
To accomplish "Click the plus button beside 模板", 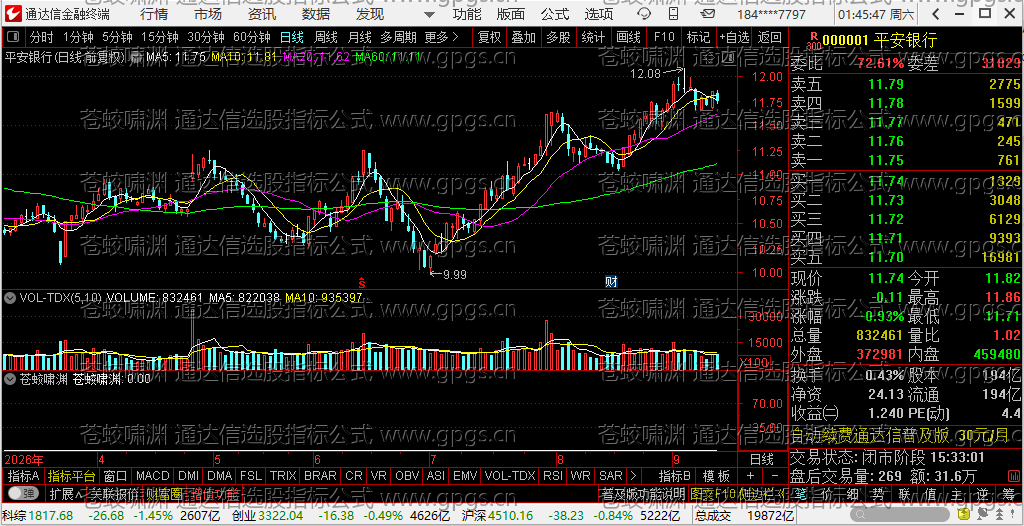I will 750,476.
